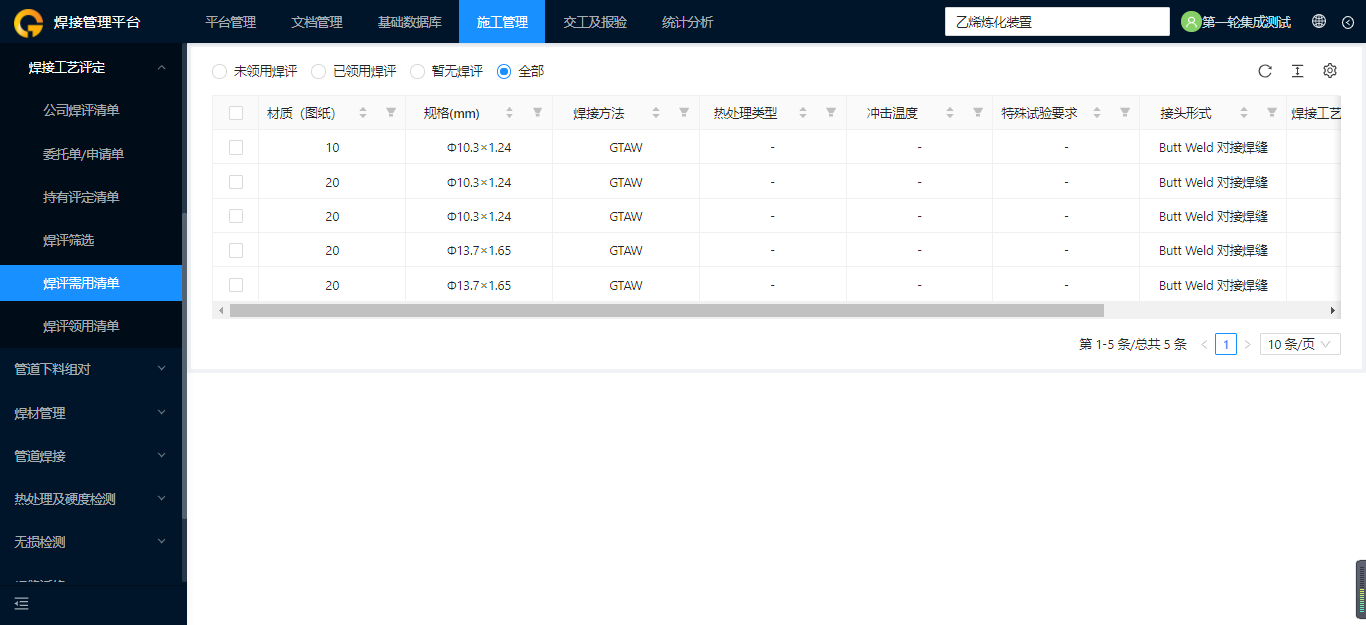This screenshot has width=1366, height=625.
Task: Click page number 1 button
Action: (1226, 344)
